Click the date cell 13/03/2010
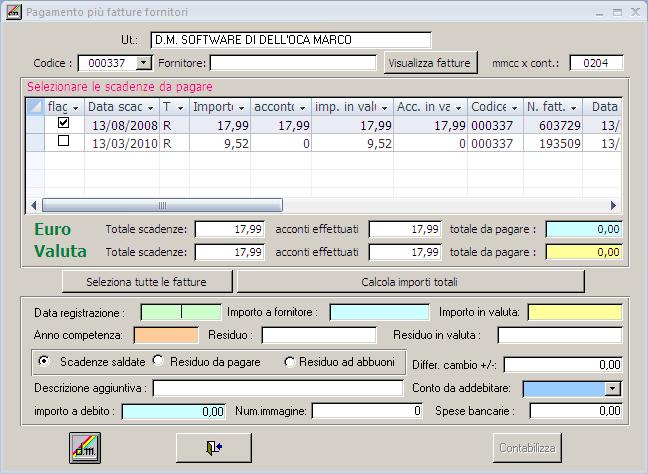648x474 pixels. [122, 143]
